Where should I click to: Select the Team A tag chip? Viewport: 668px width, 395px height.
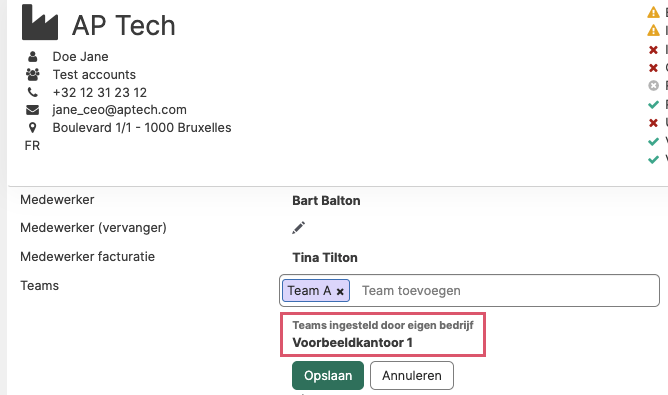tap(316, 291)
